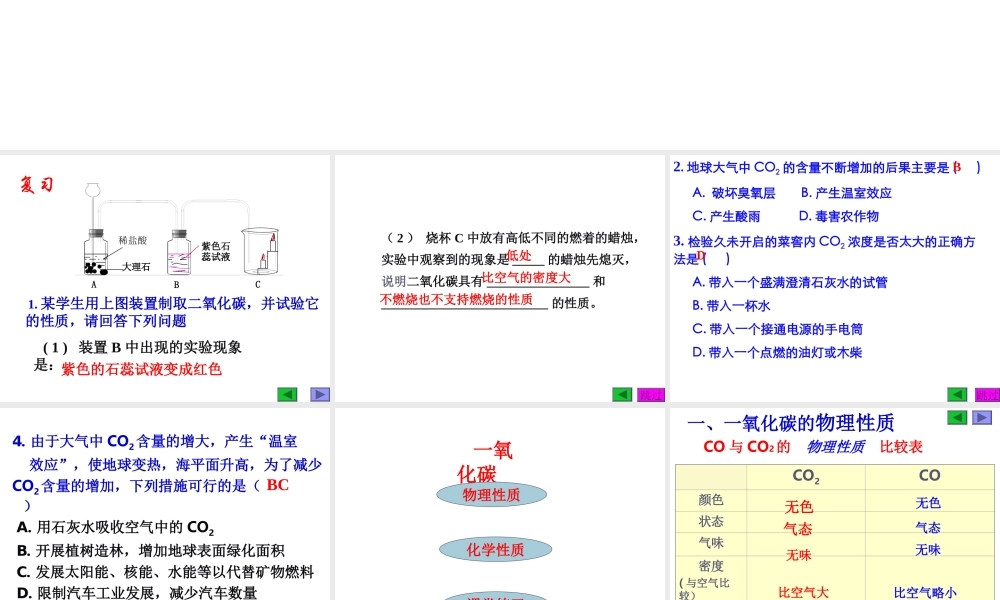
Task: Click the red 无味 cell under CO2
Action: (x=798, y=555)
